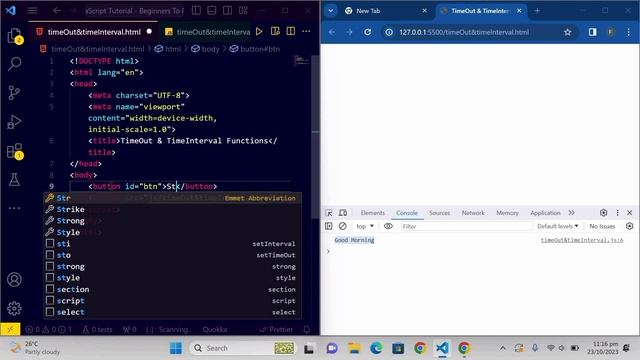Reload the Chrome page
This screenshot has height=360, width=640.
367,32
